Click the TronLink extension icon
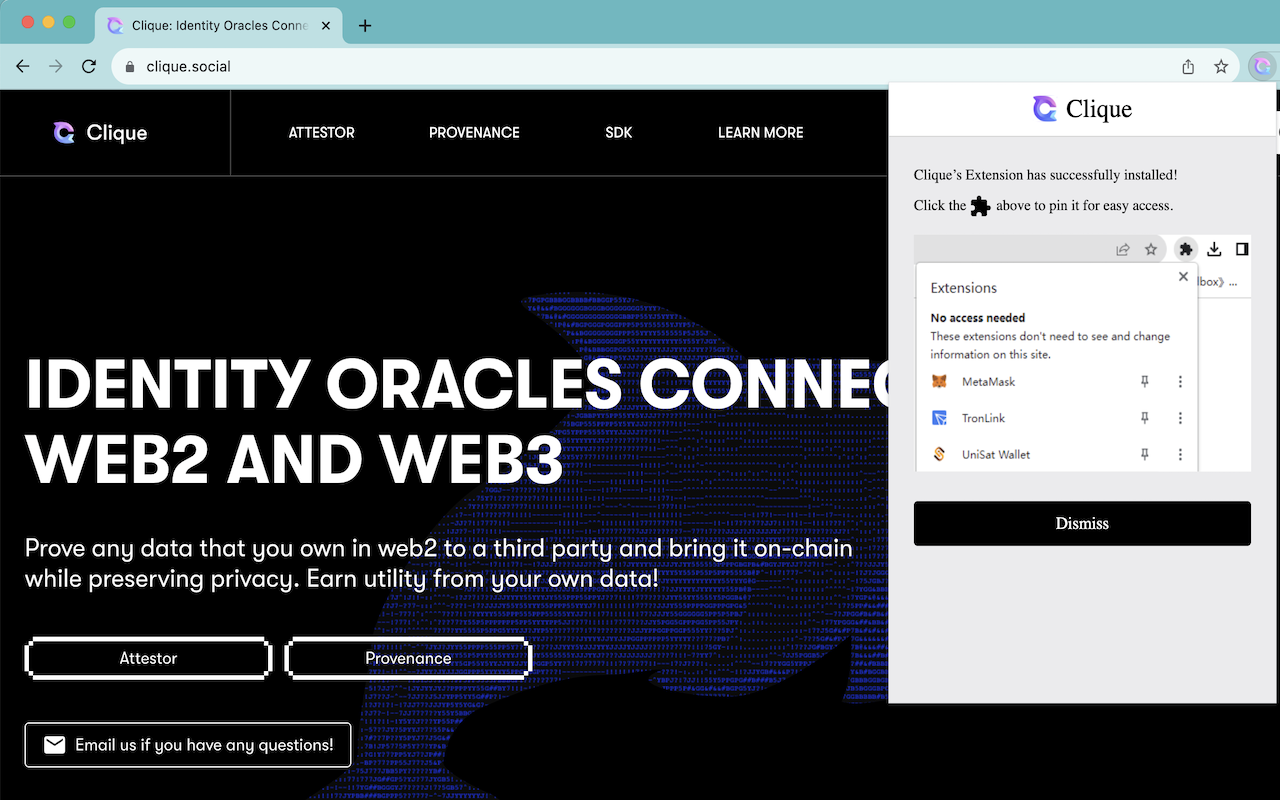Viewport: 1280px width, 800px height. pos(938,417)
